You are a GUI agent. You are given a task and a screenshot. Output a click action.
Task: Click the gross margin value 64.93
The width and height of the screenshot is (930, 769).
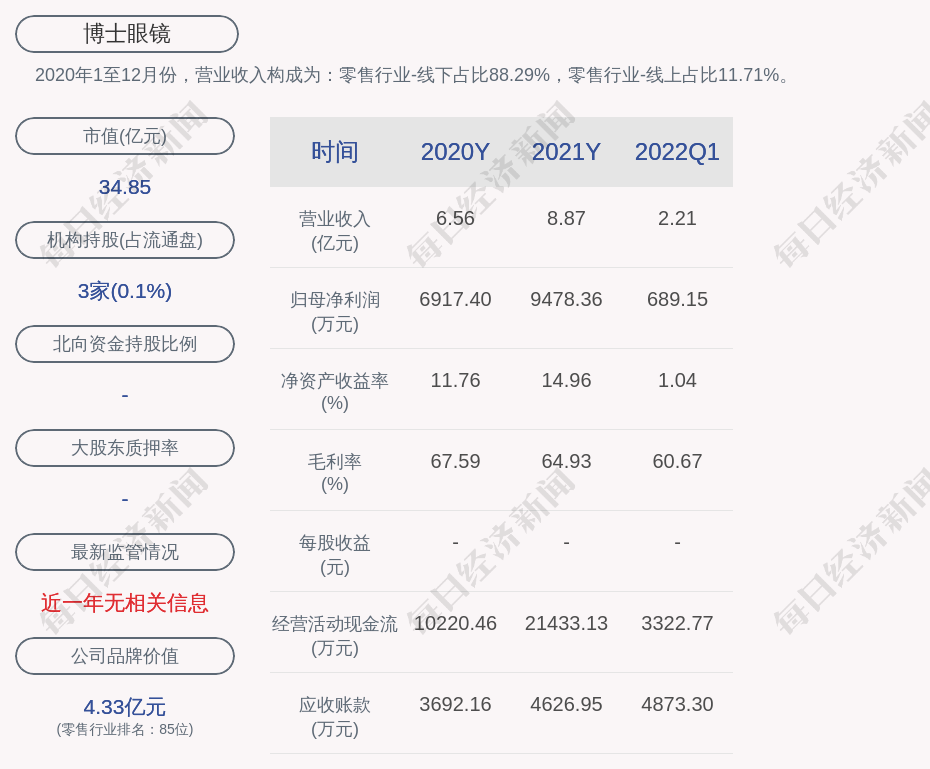point(566,461)
